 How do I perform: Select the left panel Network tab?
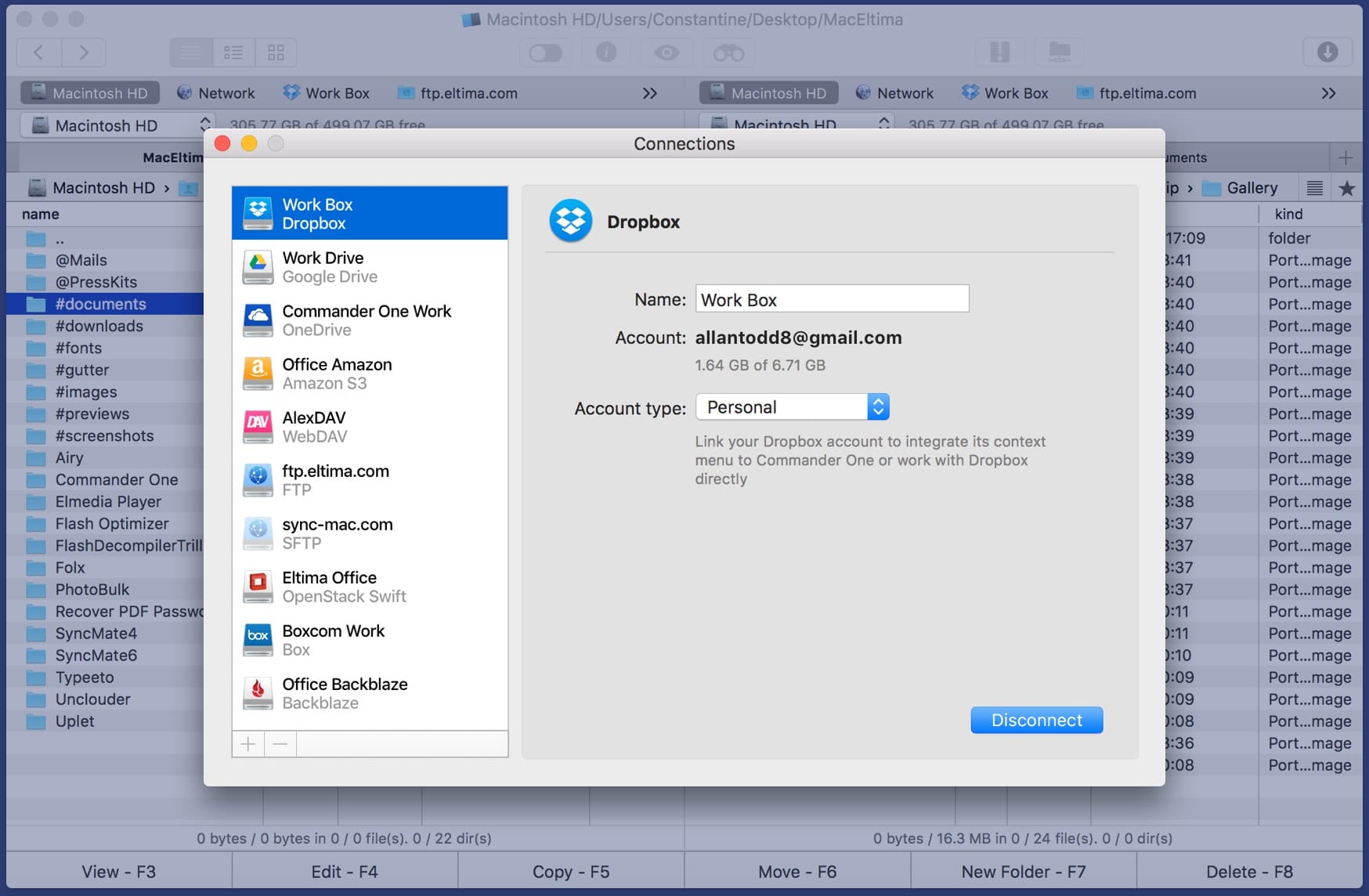click(x=215, y=93)
